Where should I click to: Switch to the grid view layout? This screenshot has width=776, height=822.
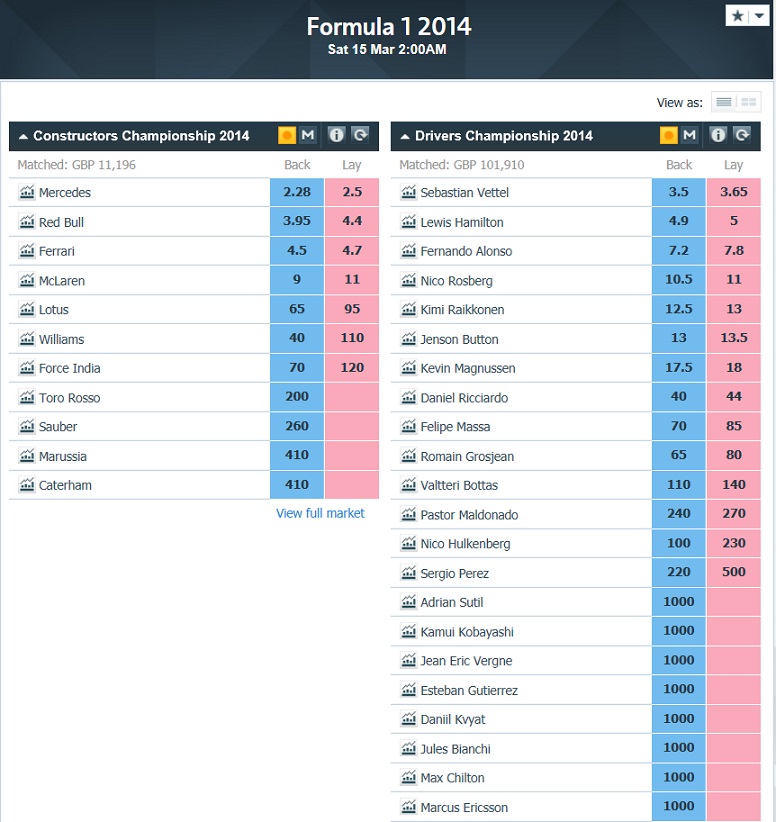tap(749, 102)
